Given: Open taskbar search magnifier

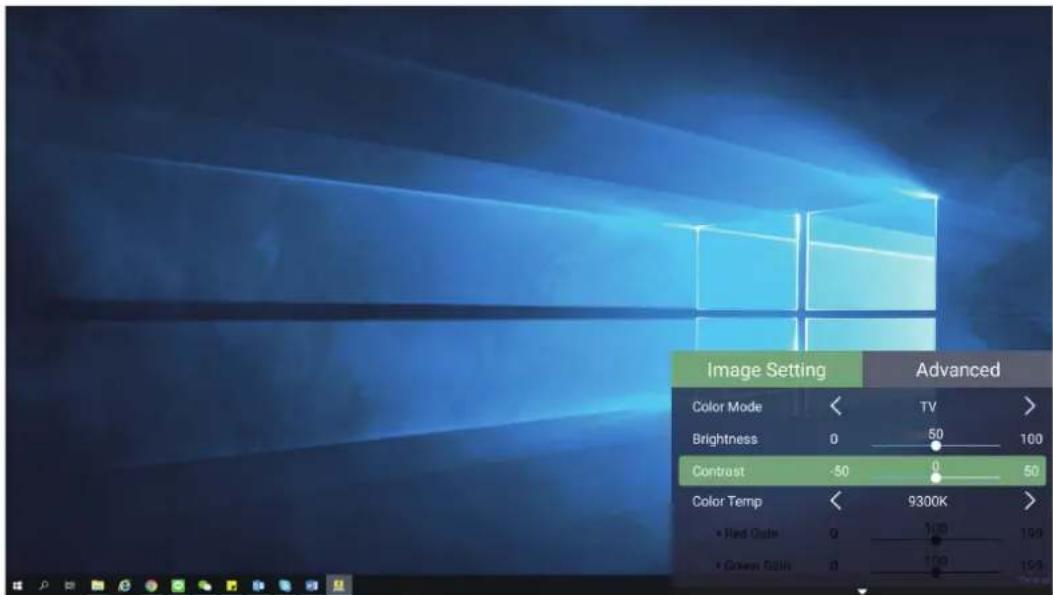Looking at the screenshot, I should pyautogui.click(x=44, y=586).
